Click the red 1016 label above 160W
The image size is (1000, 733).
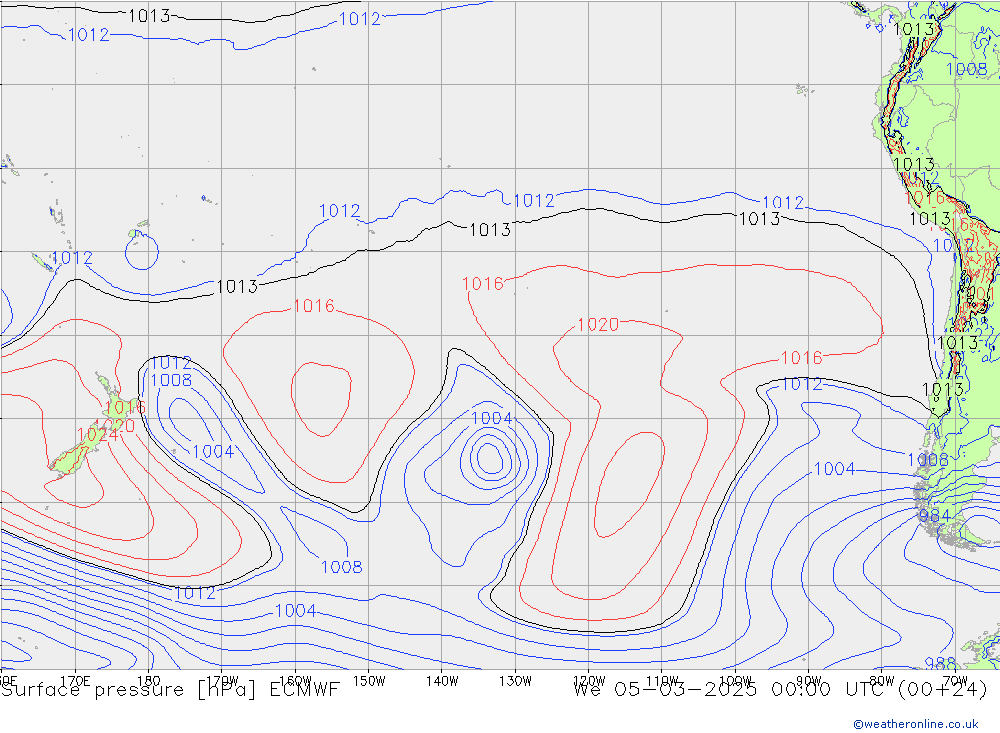pos(314,306)
